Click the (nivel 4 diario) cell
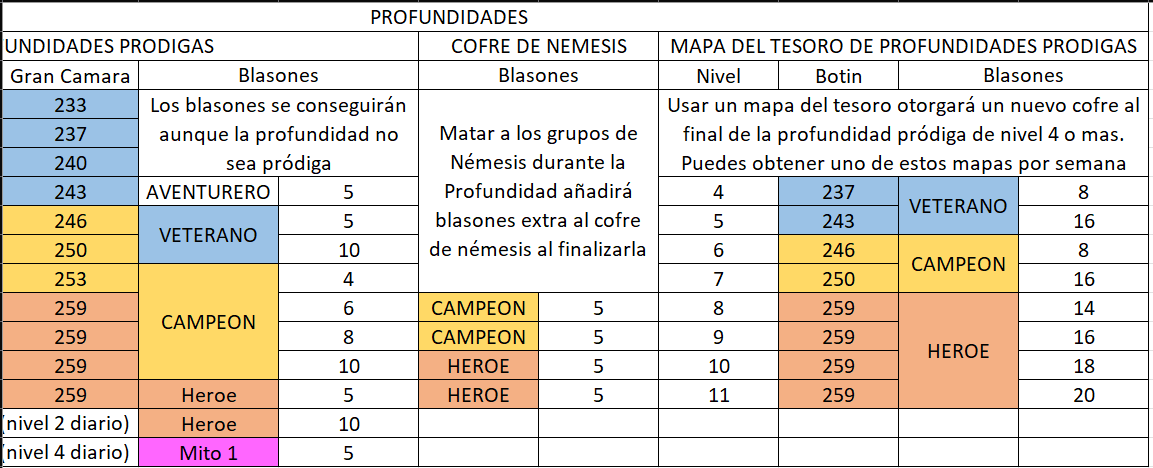Image resolution: width=1153 pixels, height=468 pixels. coord(70,453)
